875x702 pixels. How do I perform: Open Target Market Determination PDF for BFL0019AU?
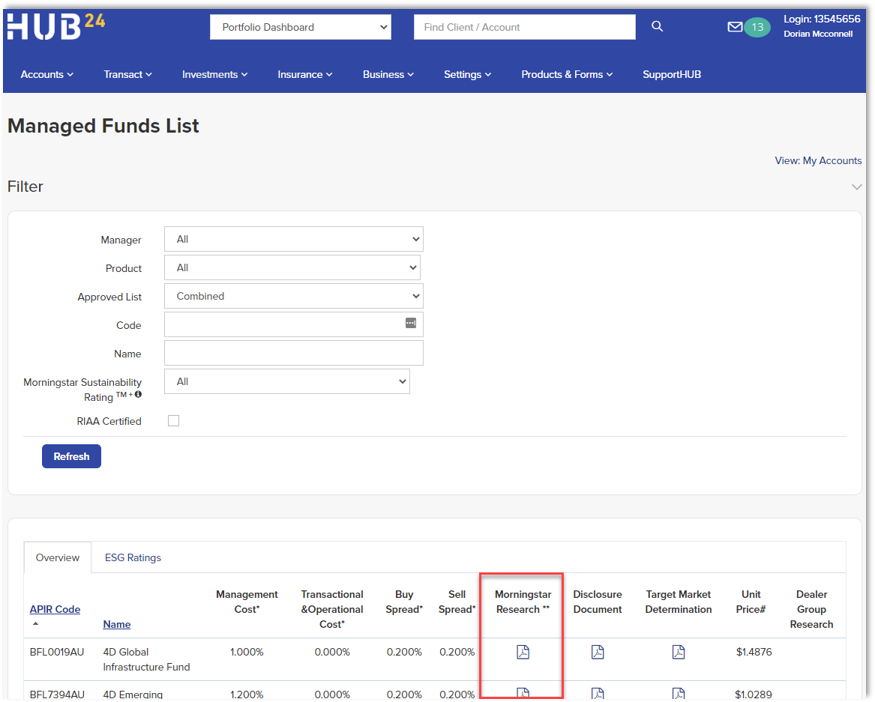pyautogui.click(x=678, y=652)
